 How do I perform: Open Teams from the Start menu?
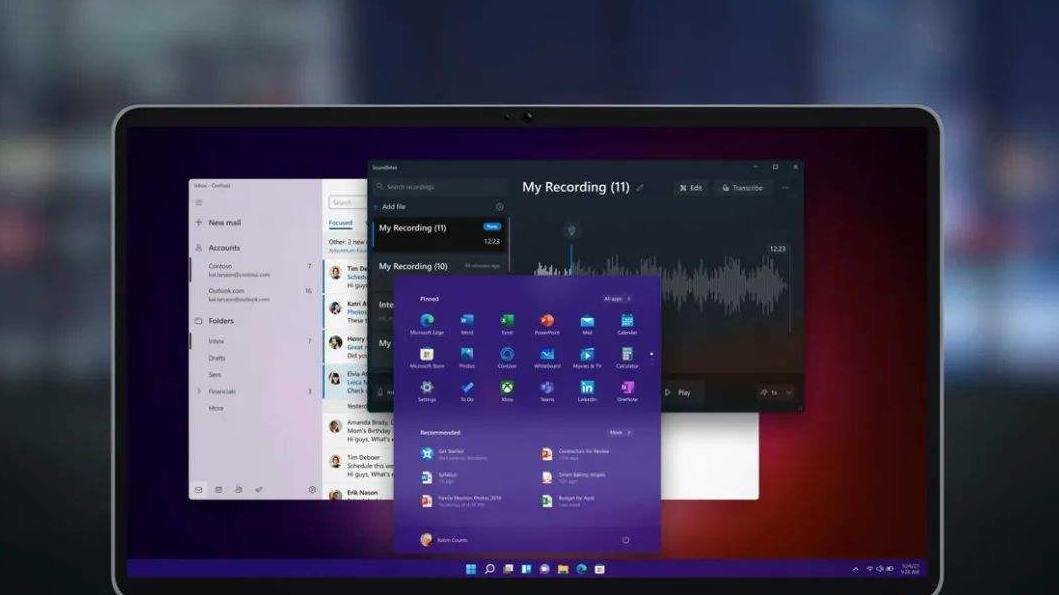click(x=545, y=388)
